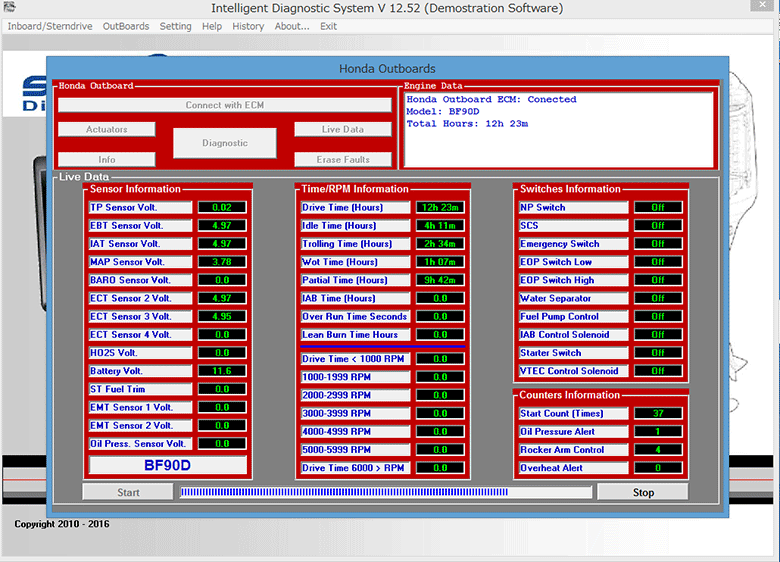This screenshot has height=562, width=780.
Task: Open the Help menu
Action: point(212,26)
